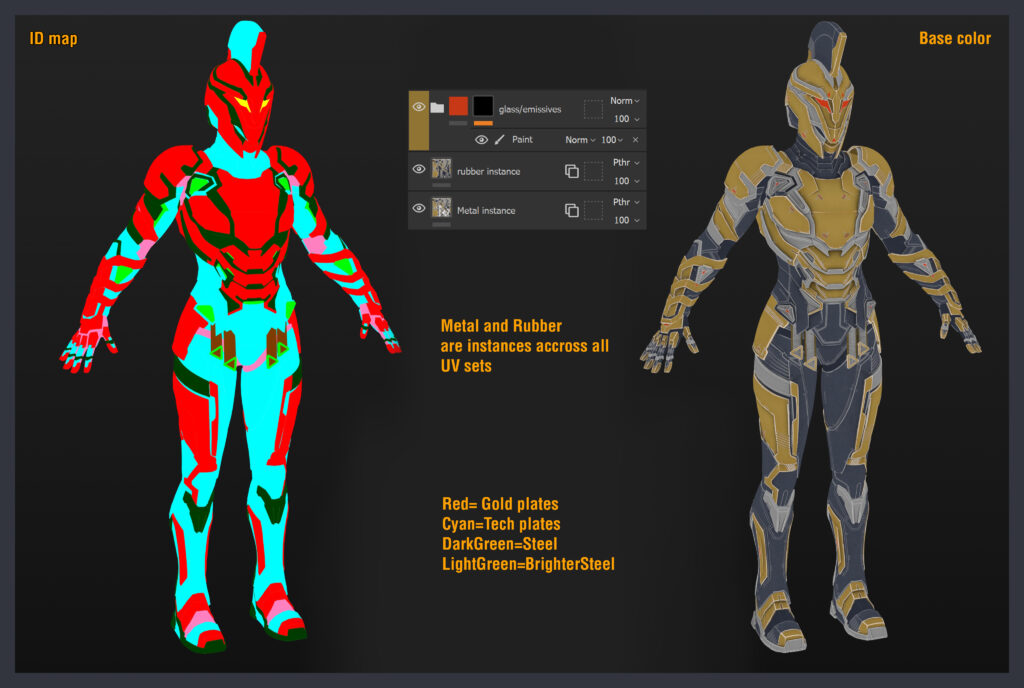1024x688 pixels.
Task: Hide the rubber instance layer
Action: [419, 169]
